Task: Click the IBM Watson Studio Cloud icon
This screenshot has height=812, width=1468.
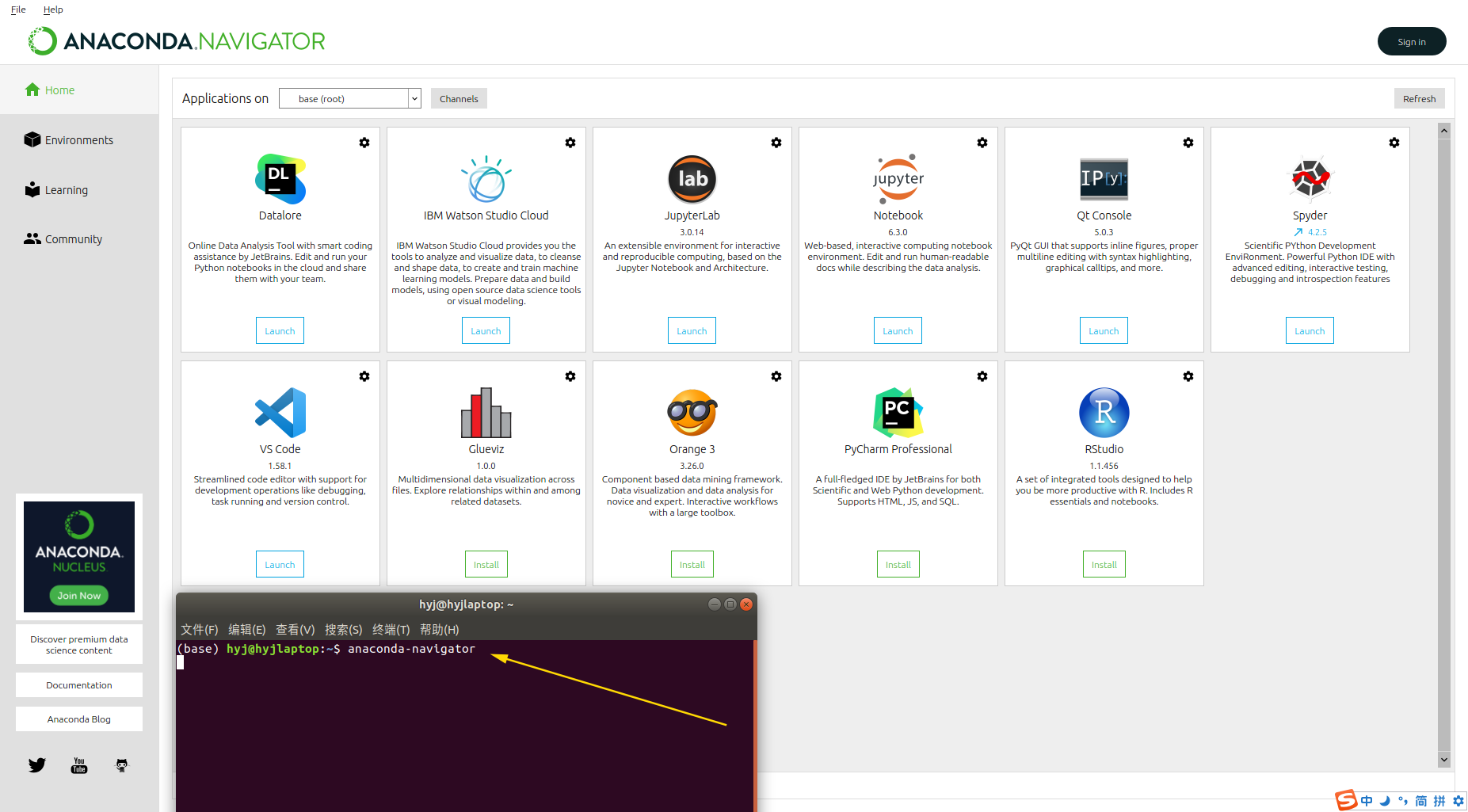Action: [x=486, y=179]
